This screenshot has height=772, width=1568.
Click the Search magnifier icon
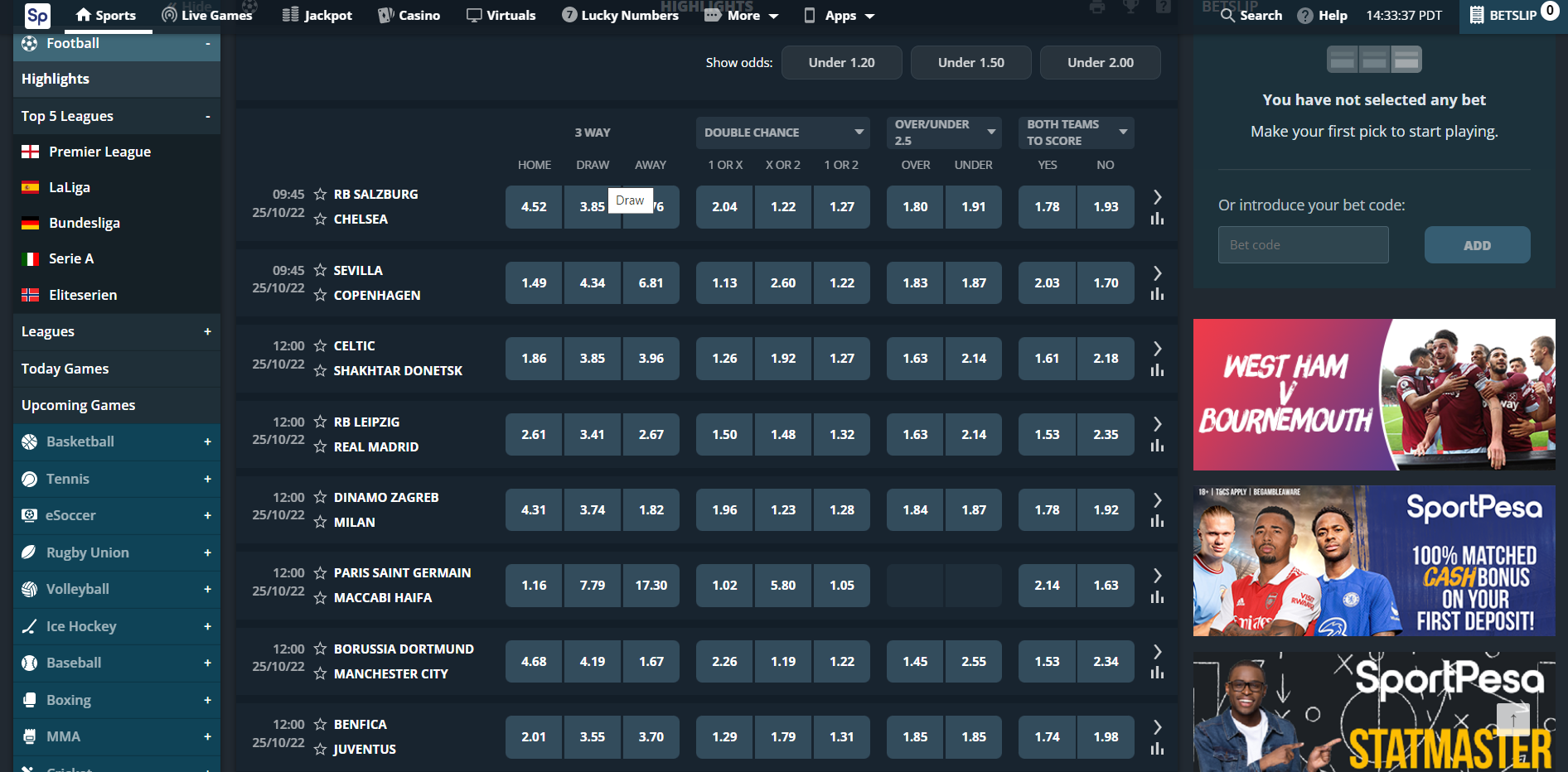pyautogui.click(x=1227, y=15)
